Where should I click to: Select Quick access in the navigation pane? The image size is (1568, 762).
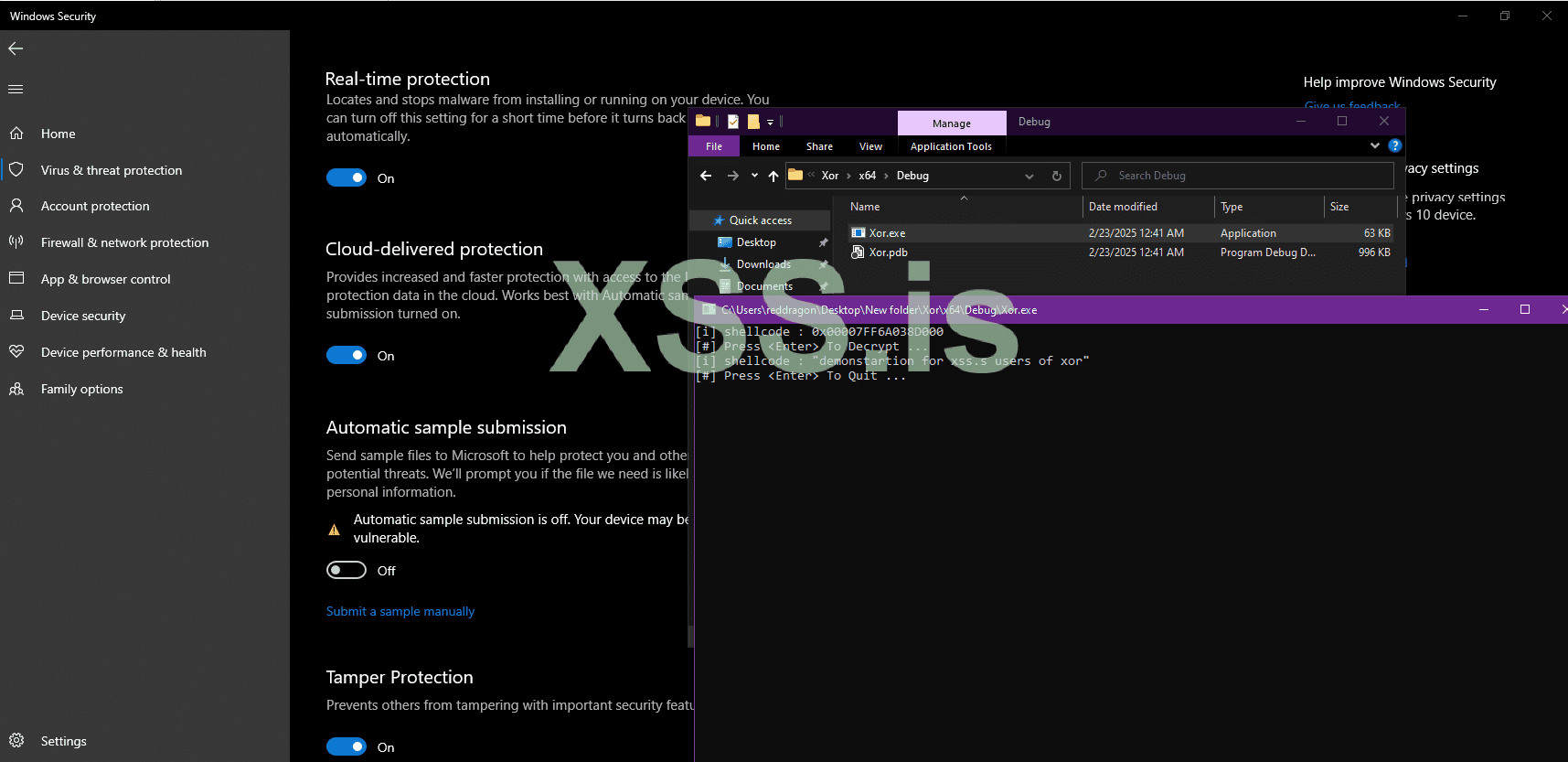coord(760,220)
